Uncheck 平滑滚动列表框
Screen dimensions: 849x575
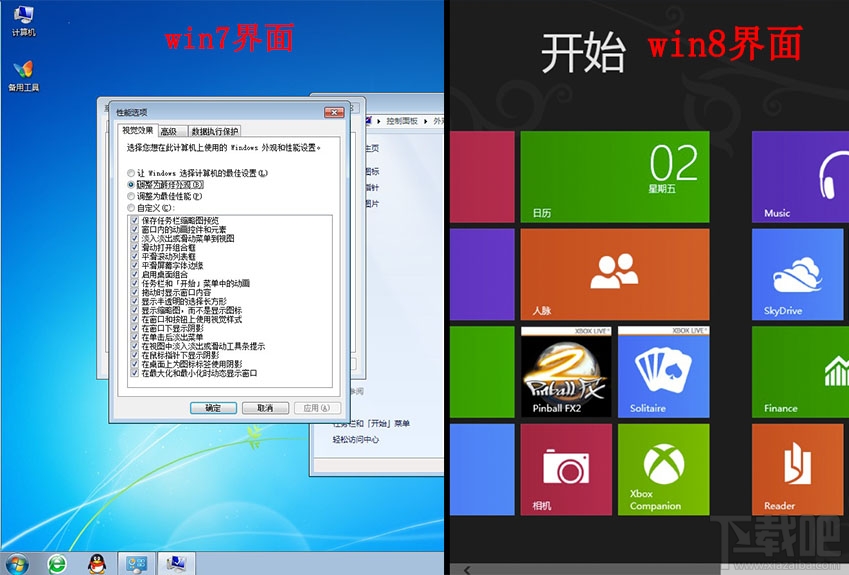[x=135, y=257]
